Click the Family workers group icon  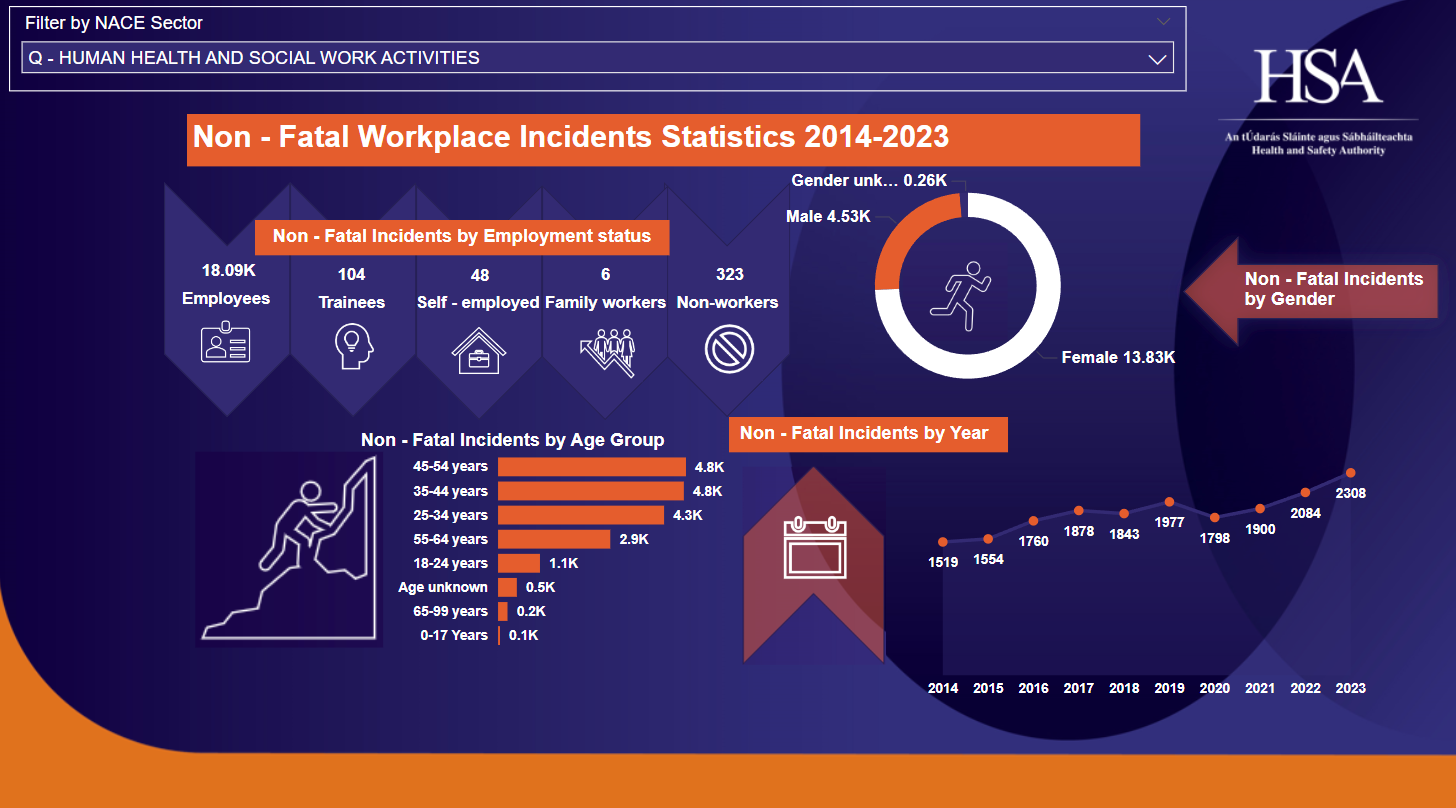(605, 351)
